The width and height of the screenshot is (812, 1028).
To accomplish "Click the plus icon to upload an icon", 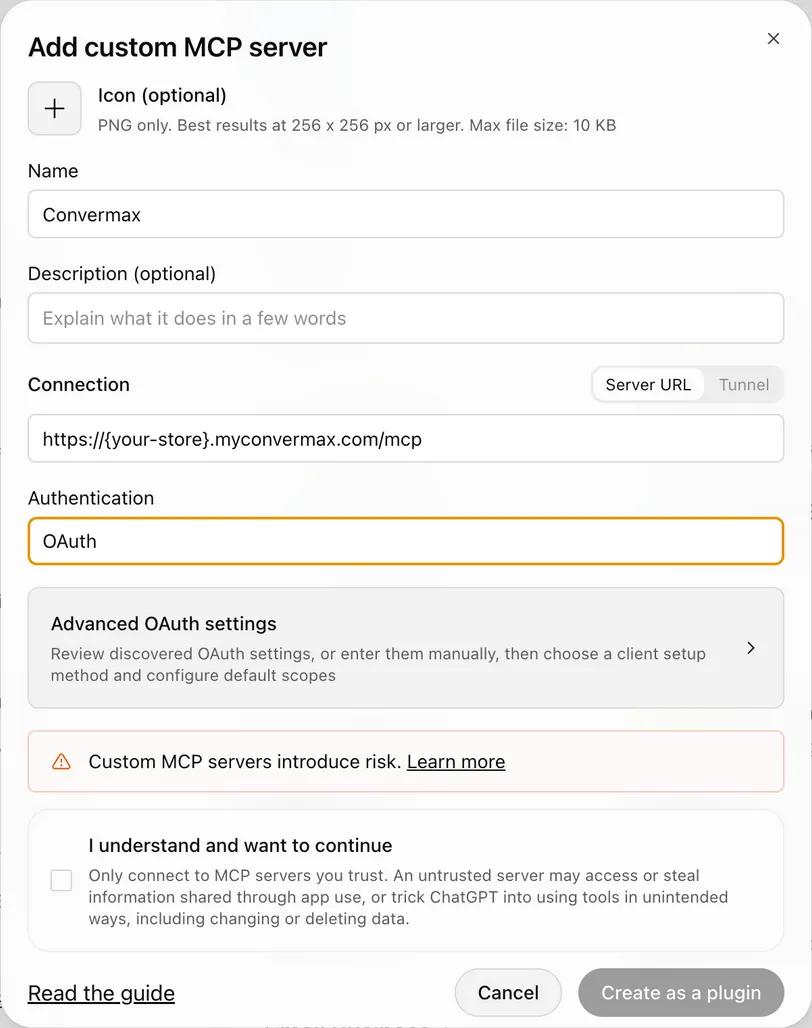I will 54,108.
